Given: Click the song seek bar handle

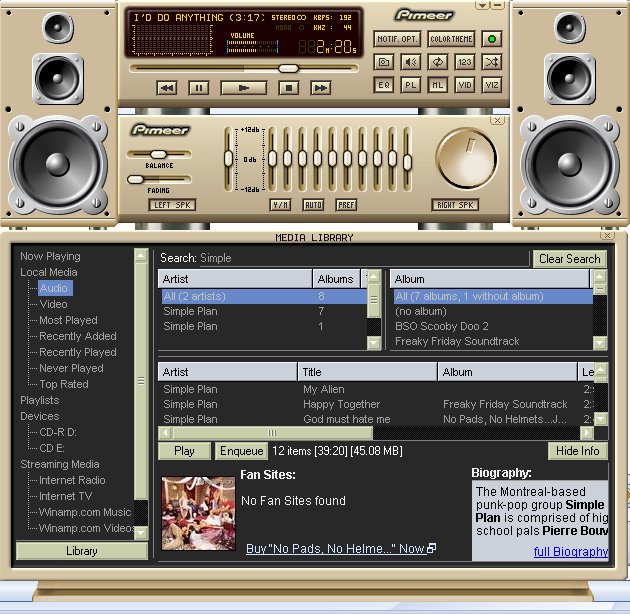Looking at the screenshot, I should point(288,68).
